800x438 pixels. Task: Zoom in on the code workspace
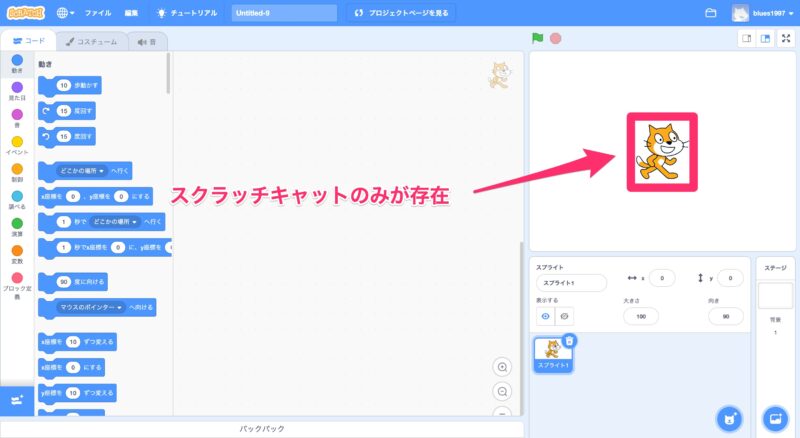click(503, 367)
